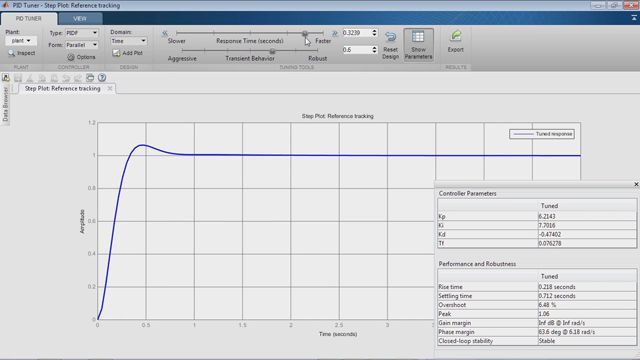The height and width of the screenshot is (360, 640).
Task: Click the faster double-arrow icon
Action: 335,33
